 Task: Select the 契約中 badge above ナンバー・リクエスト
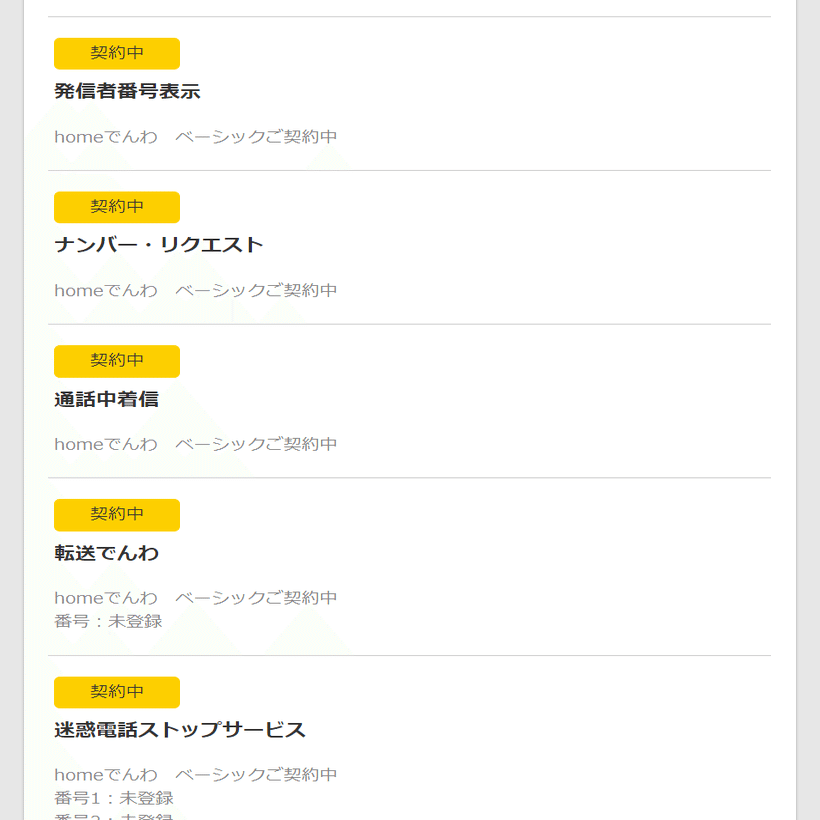(117, 207)
